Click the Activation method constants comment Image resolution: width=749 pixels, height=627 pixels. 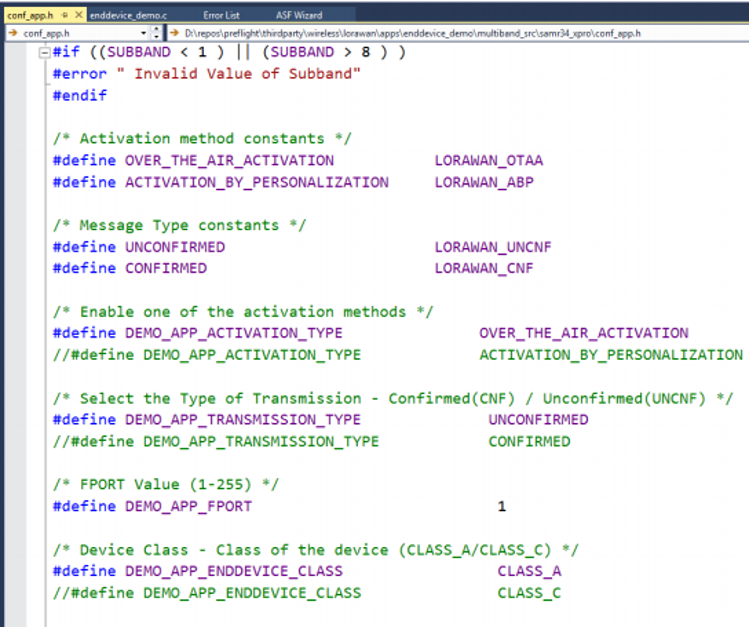point(202,138)
